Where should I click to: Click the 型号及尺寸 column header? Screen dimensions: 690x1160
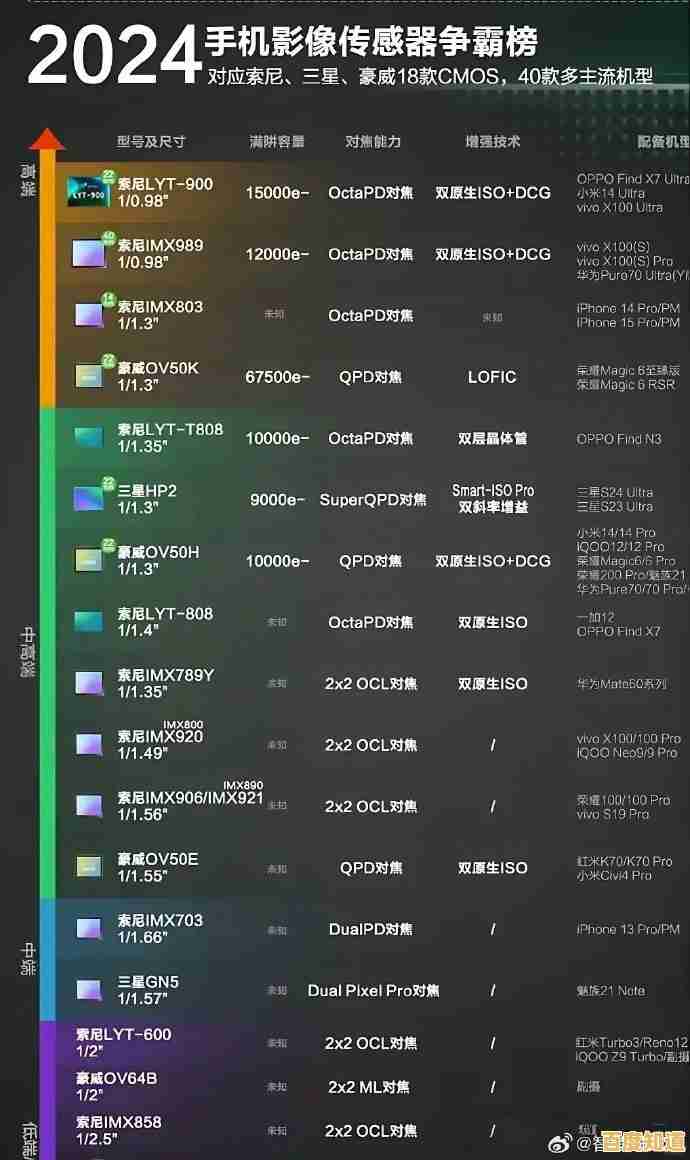pyautogui.click(x=151, y=141)
